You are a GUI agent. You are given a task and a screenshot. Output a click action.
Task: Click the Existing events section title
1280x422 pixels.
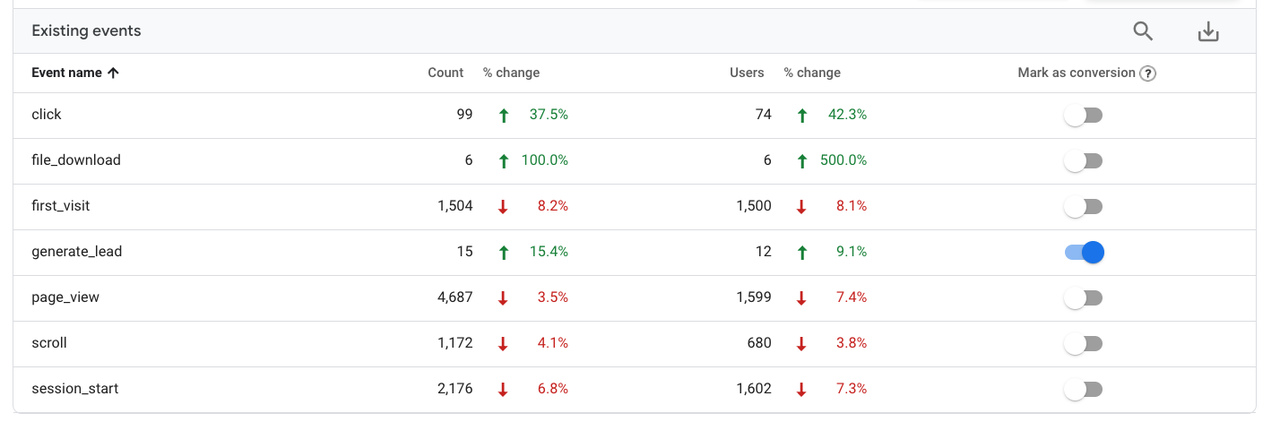pos(86,31)
